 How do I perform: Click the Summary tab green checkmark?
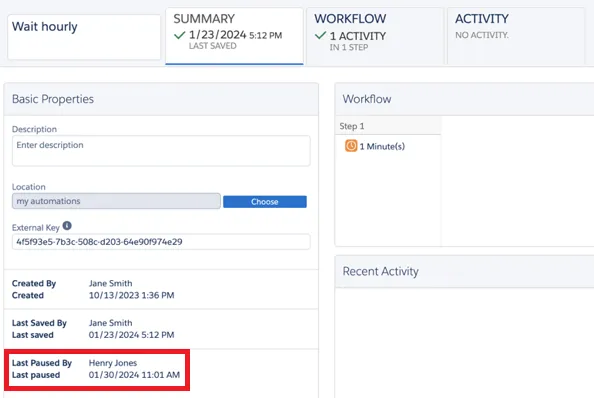[x=179, y=35]
